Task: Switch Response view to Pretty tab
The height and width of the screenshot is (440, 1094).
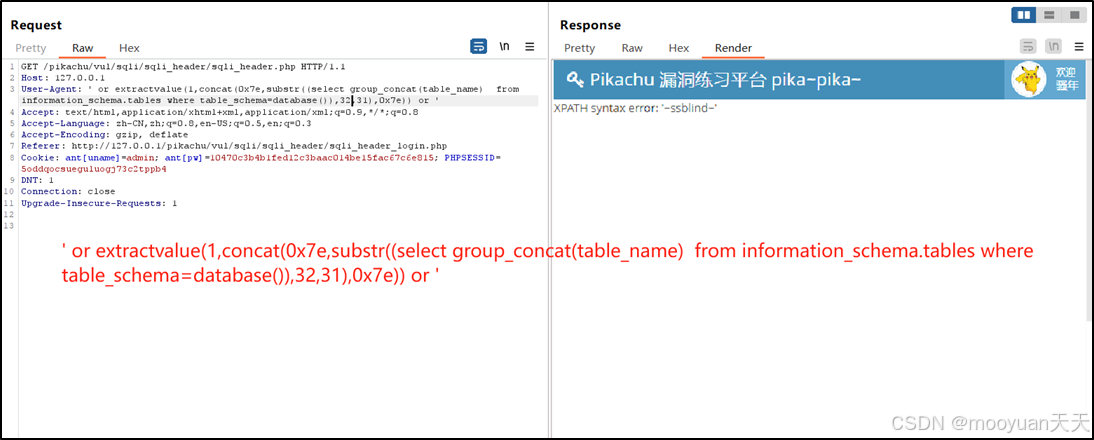Action: pyautogui.click(x=580, y=48)
